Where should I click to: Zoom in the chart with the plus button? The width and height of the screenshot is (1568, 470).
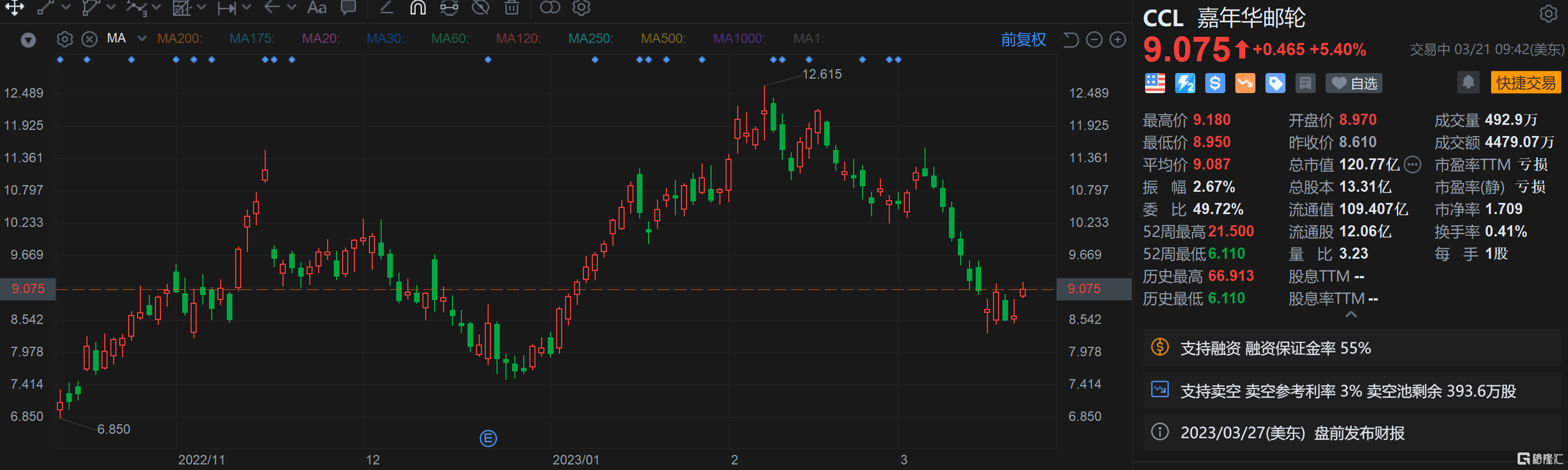tap(1118, 40)
